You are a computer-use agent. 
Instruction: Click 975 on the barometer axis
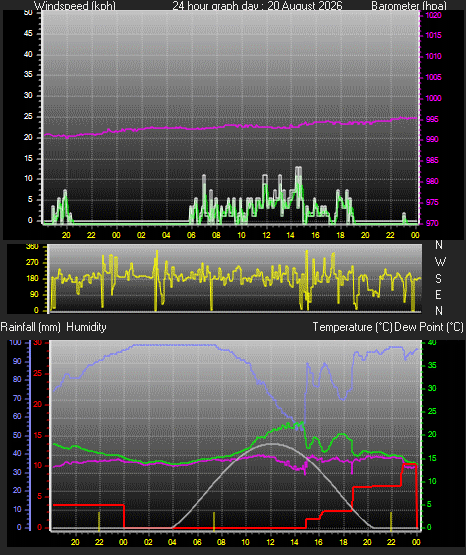(432, 202)
